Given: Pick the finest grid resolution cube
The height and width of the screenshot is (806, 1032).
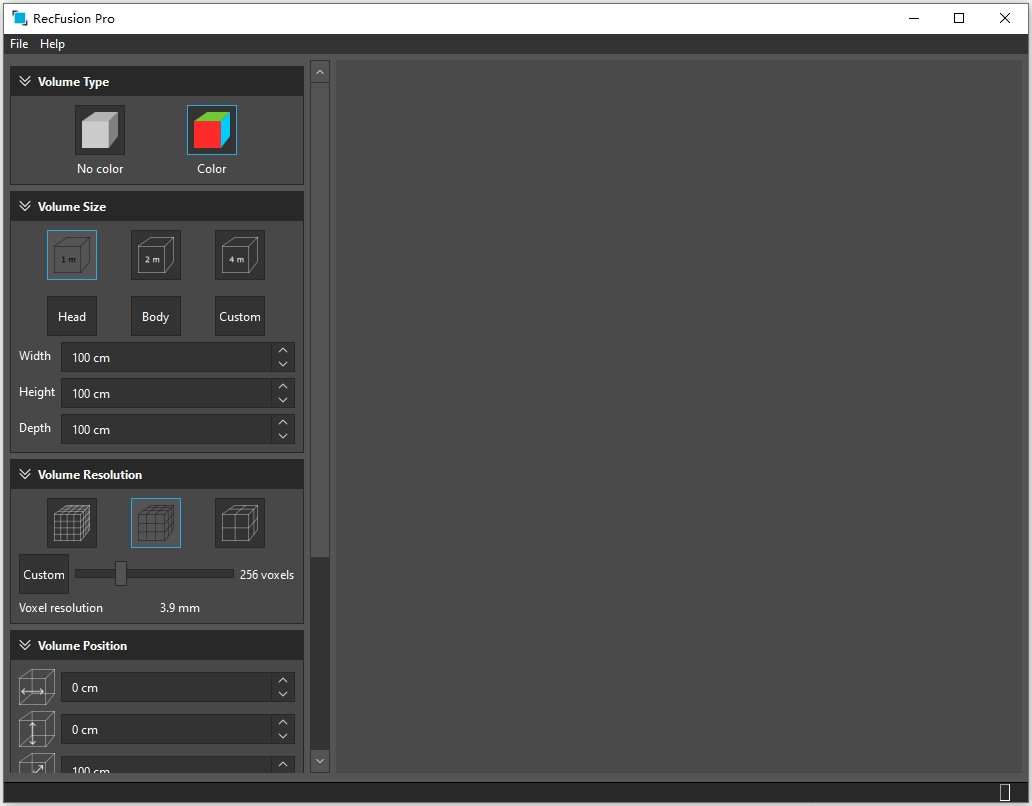Looking at the screenshot, I should tap(72, 523).
